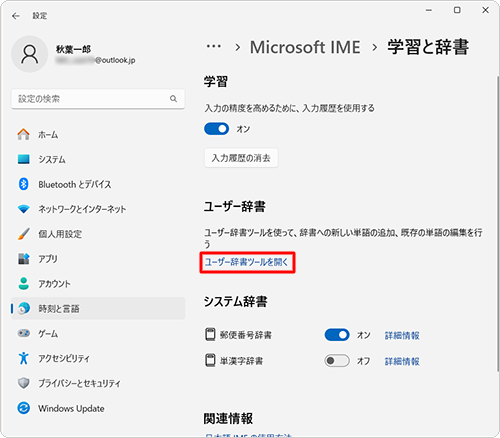500x438 pixels.
Task: Click the ユーザー辞書 section heading
Action: pos(235,207)
